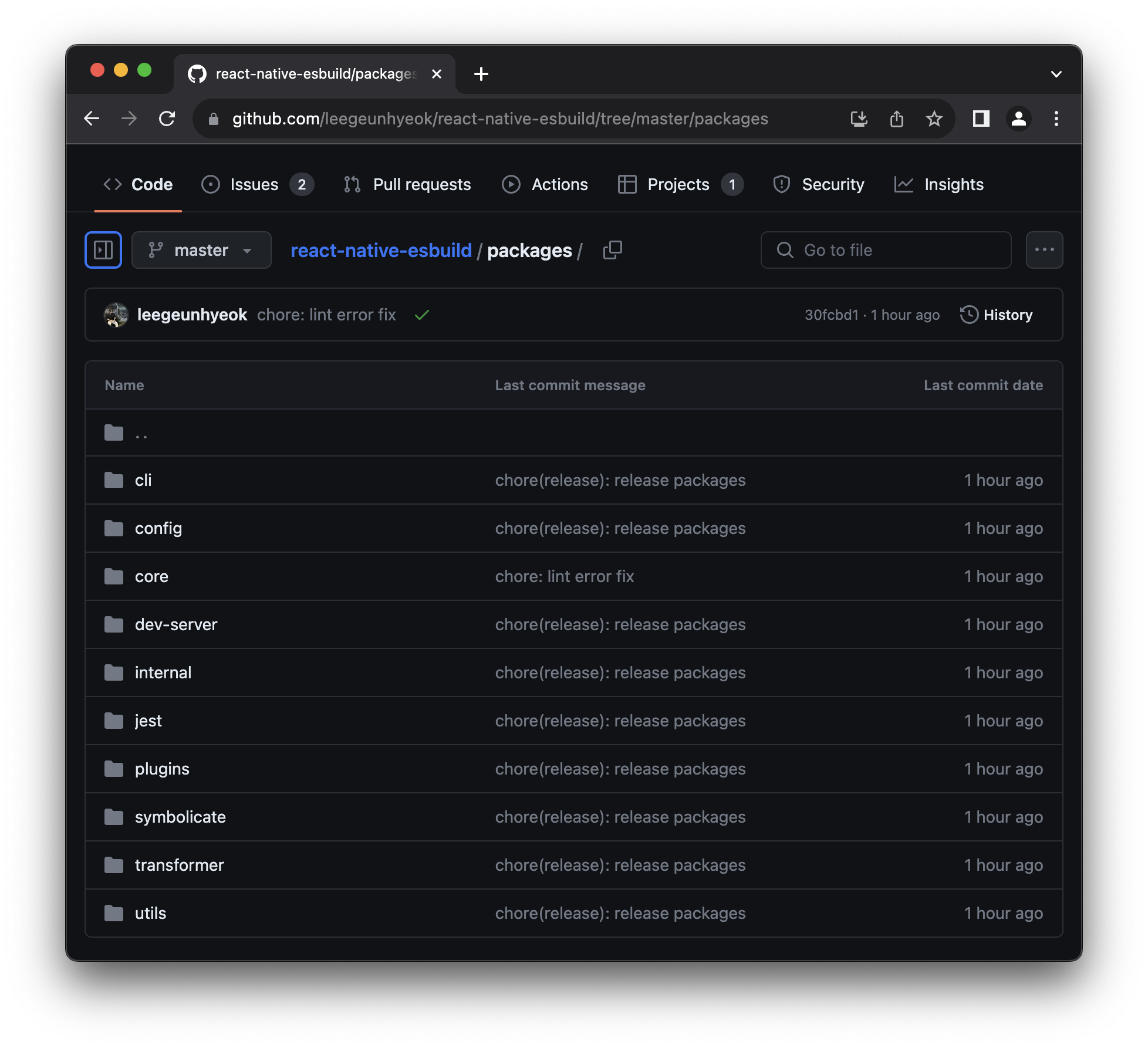Viewport: 1148px width, 1048px height.
Task: Open the core folder
Action: pyautogui.click(x=151, y=576)
